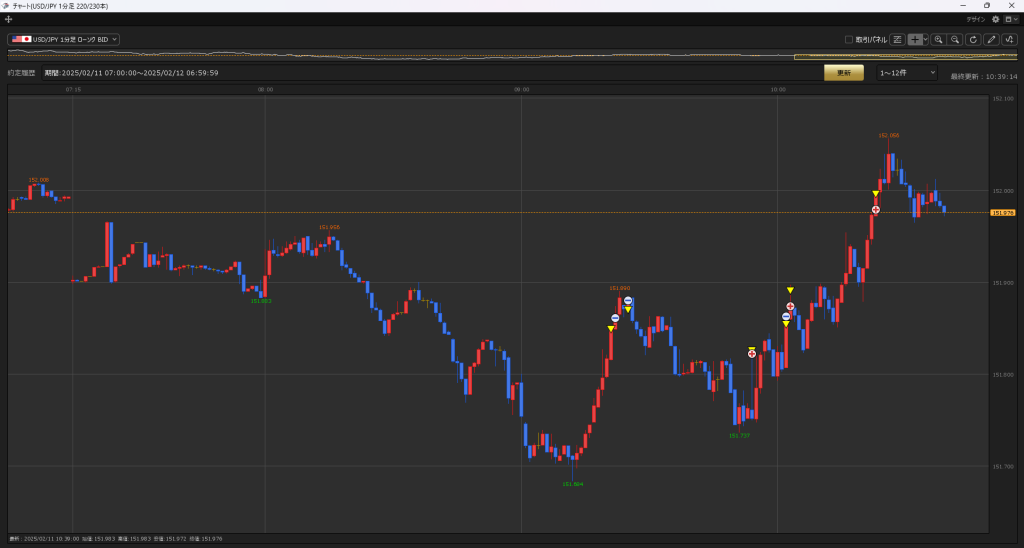
Task: Open the window layout dropdown
Action: coord(1010,19)
